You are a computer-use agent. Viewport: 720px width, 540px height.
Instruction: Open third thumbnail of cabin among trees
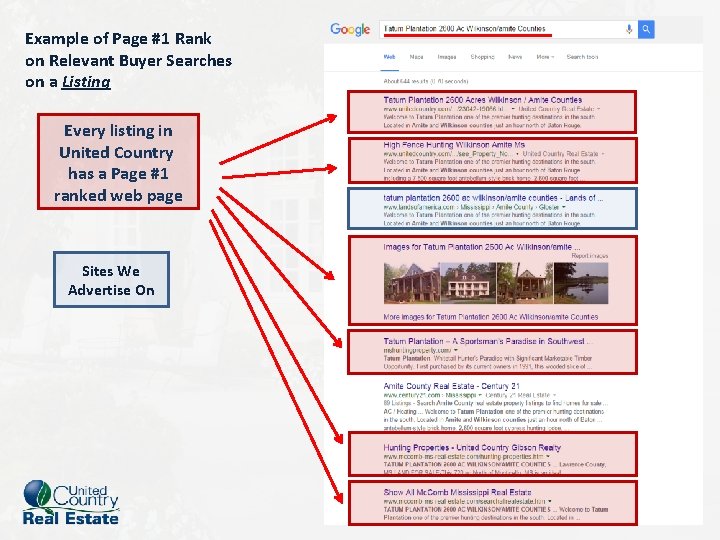coord(525,283)
